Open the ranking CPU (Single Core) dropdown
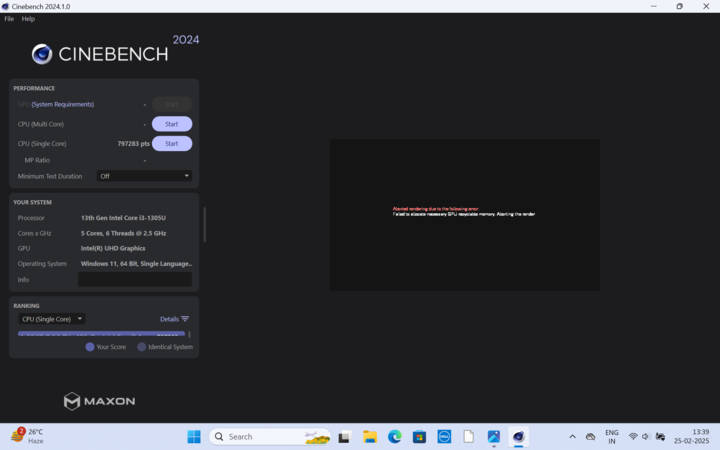Viewport: 720px width, 450px height. [52, 319]
